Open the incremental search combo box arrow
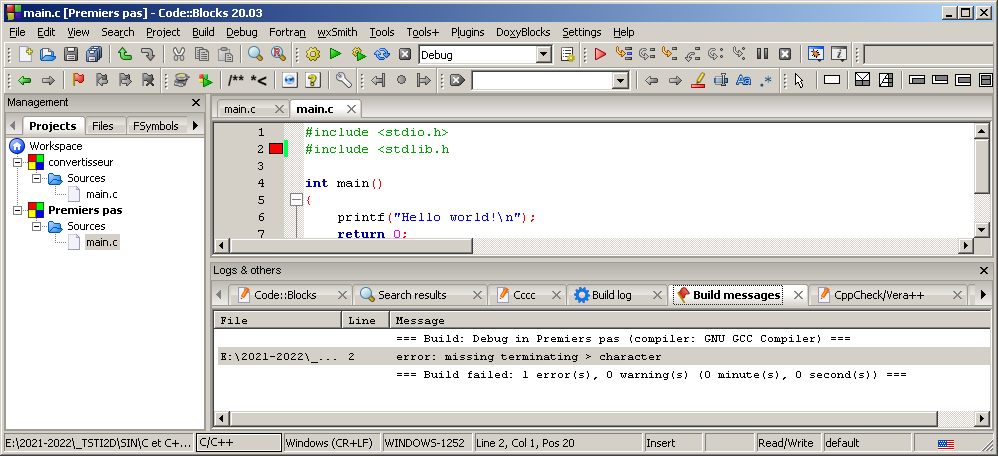998x456 pixels. pyautogui.click(x=621, y=80)
